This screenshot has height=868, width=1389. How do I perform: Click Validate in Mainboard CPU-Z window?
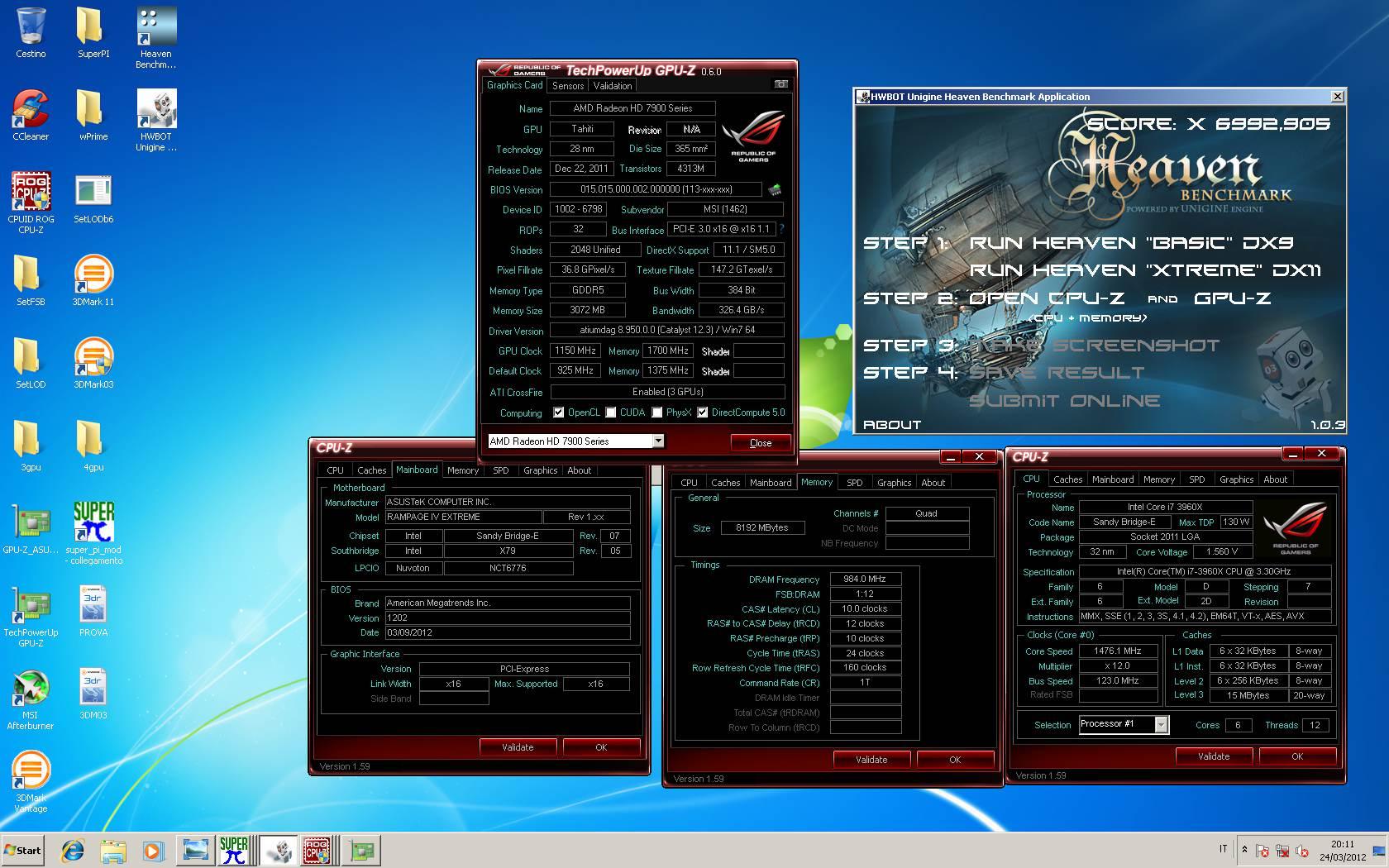tap(518, 747)
